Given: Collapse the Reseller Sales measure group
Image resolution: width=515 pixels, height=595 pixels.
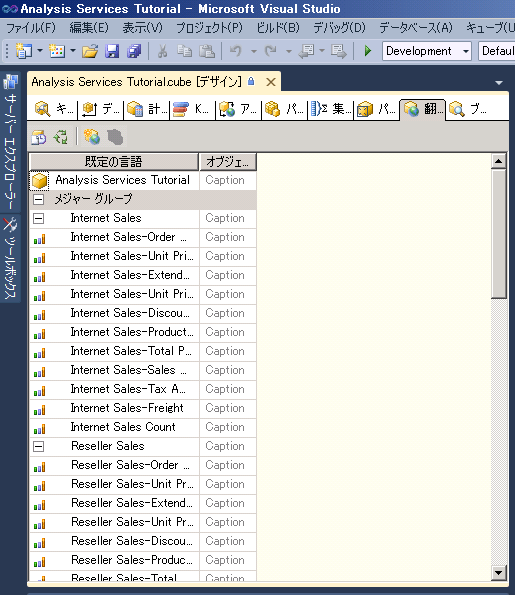Looking at the screenshot, I should click(38, 446).
